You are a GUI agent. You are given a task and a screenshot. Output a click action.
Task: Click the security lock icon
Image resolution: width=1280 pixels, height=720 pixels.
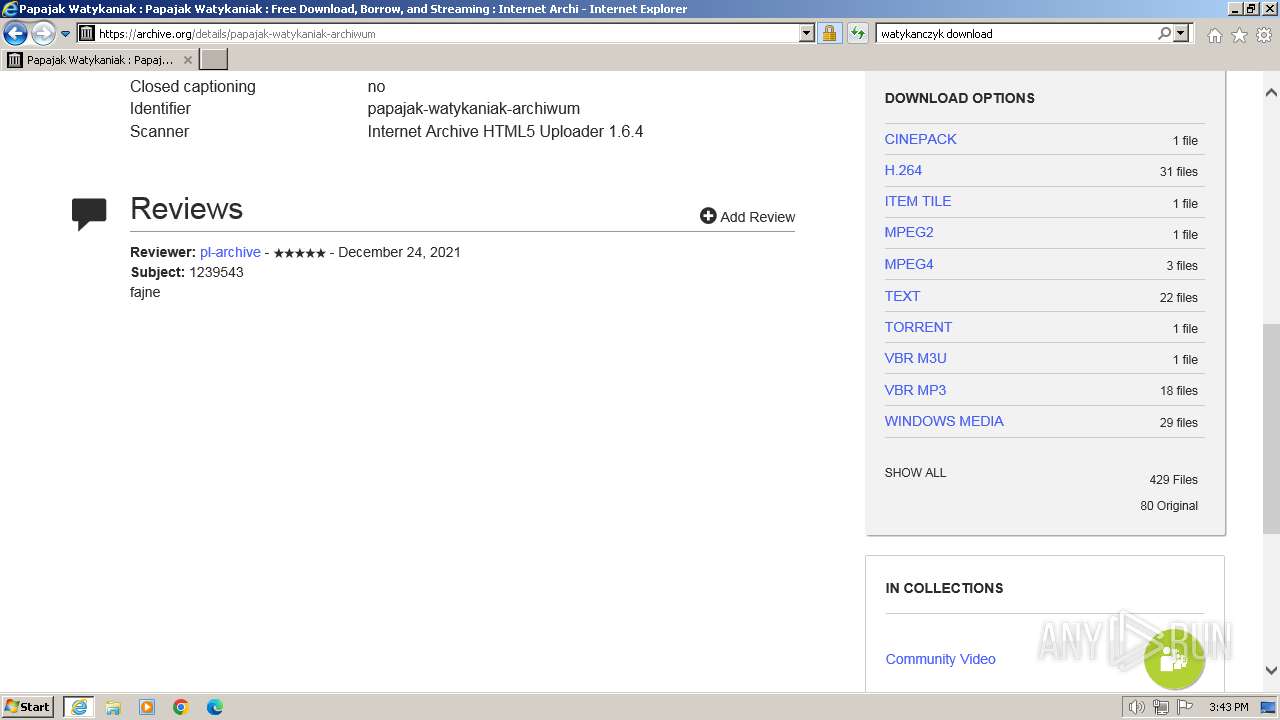pyautogui.click(x=829, y=33)
